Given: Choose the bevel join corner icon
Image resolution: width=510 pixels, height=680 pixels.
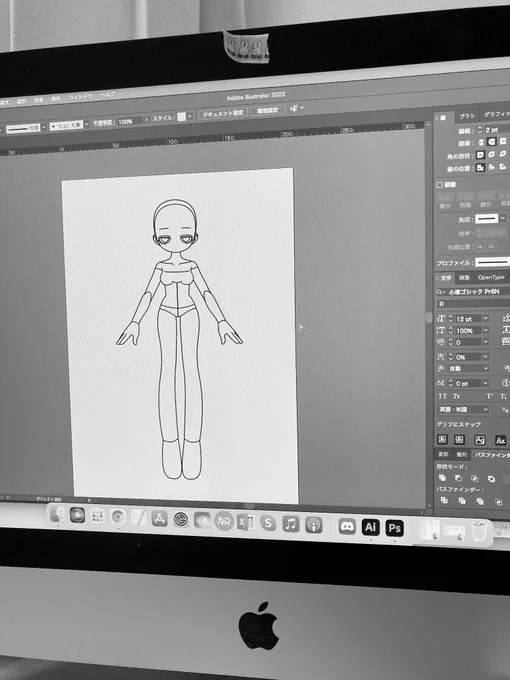Looking at the screenshot, I should (x=503, y=154).
